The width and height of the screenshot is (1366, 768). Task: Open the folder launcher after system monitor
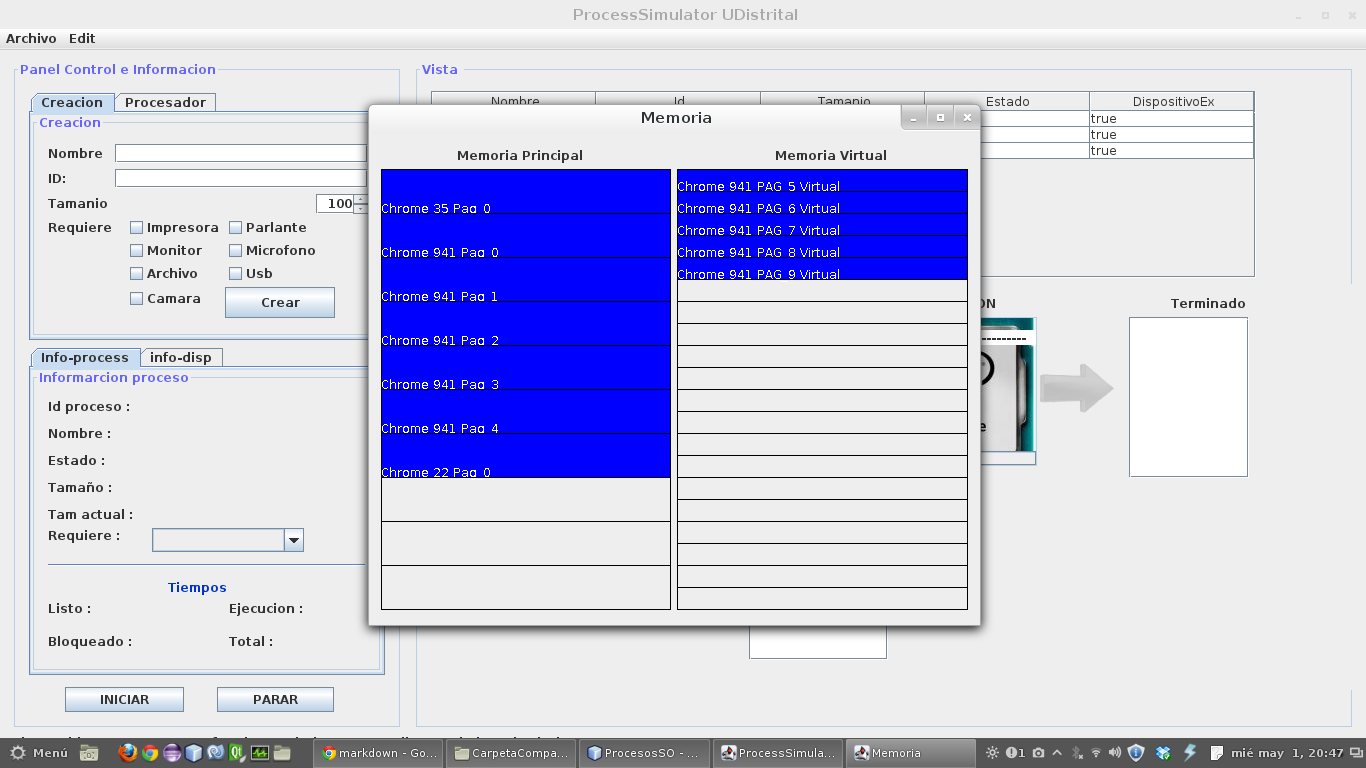pyautogui.click(x=282, y=753)
